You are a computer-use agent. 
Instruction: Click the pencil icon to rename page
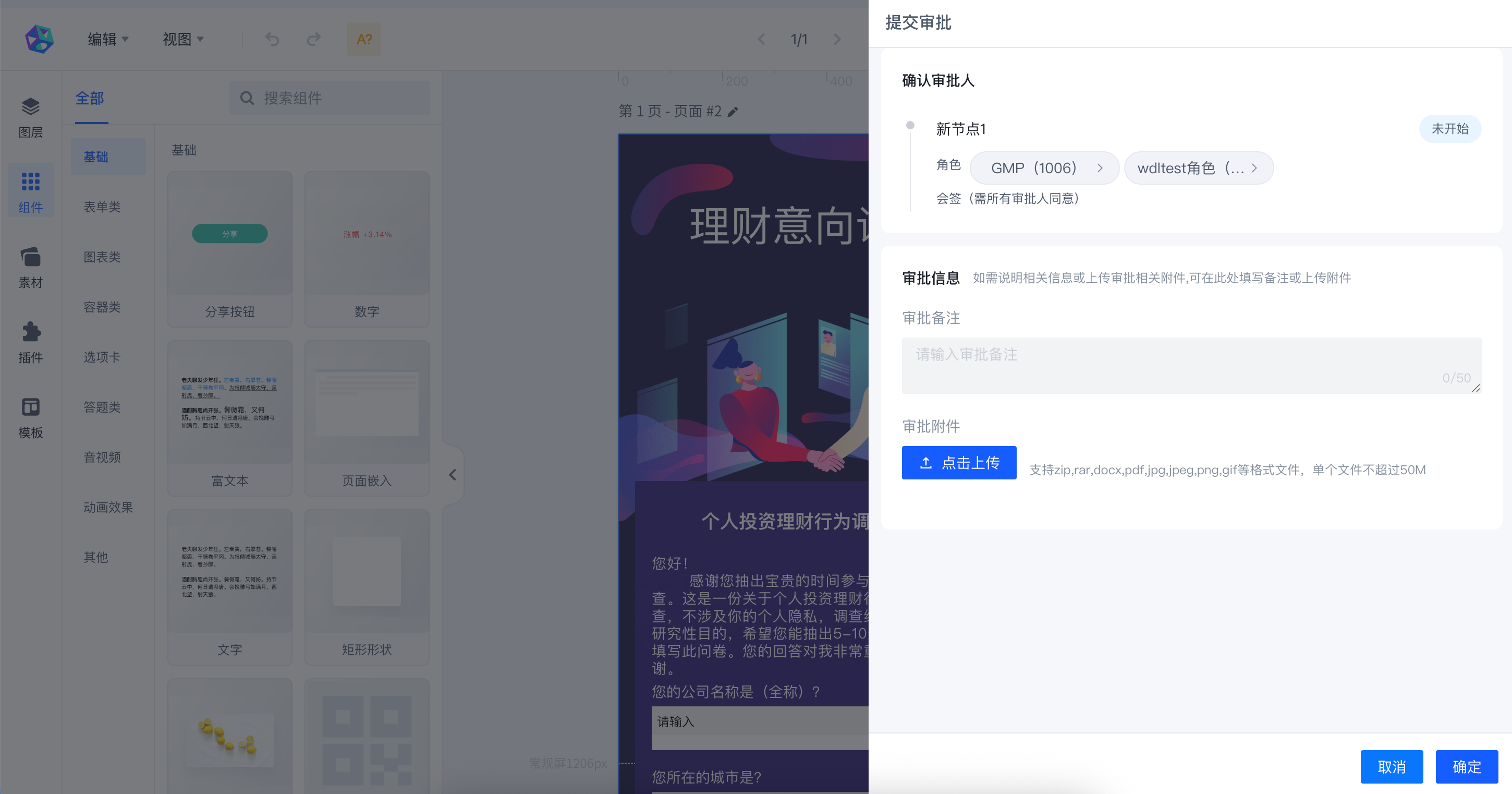733,112
